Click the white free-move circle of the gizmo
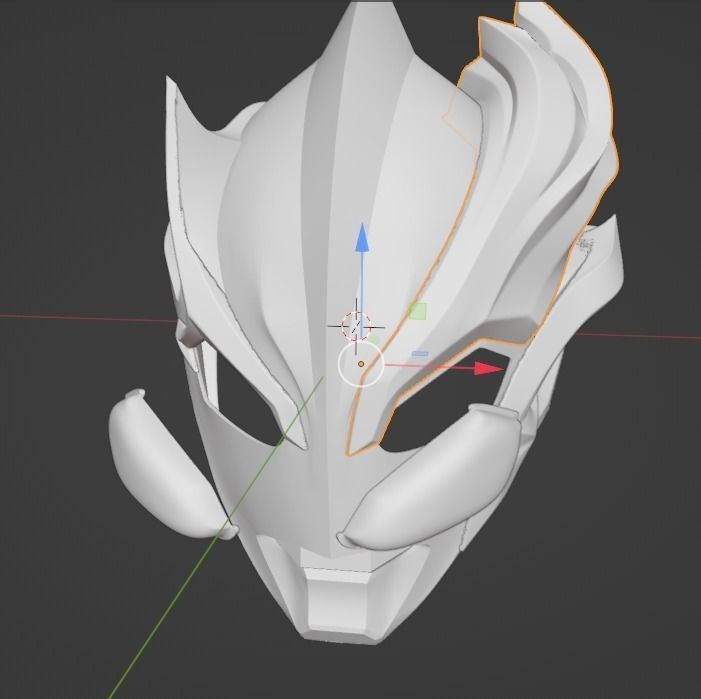 click(x=361, y=364)
